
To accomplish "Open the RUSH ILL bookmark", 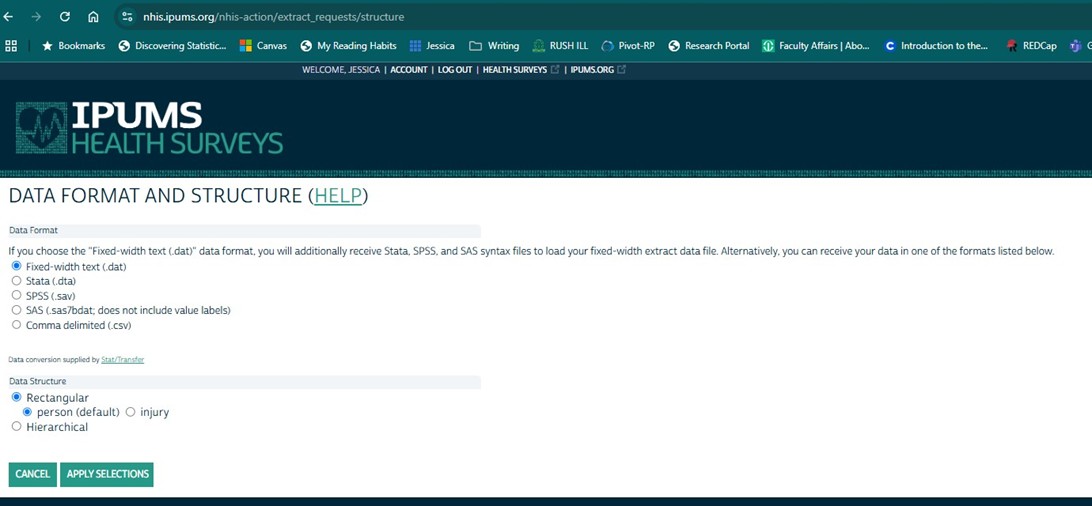I will [560, 46].
